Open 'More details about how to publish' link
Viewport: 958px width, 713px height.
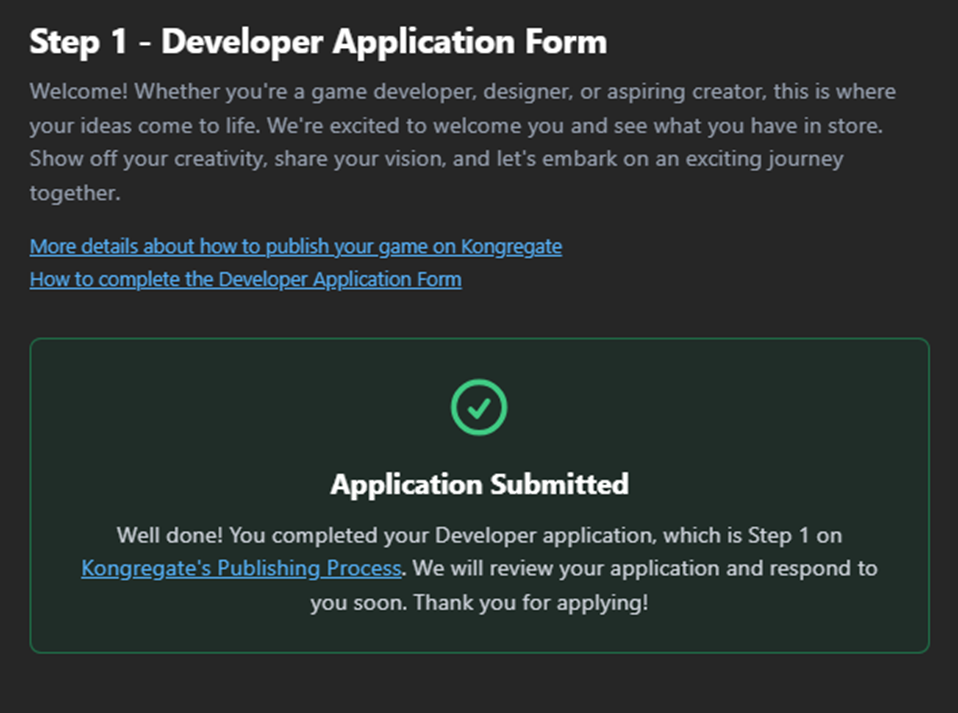tap(295, 246)
